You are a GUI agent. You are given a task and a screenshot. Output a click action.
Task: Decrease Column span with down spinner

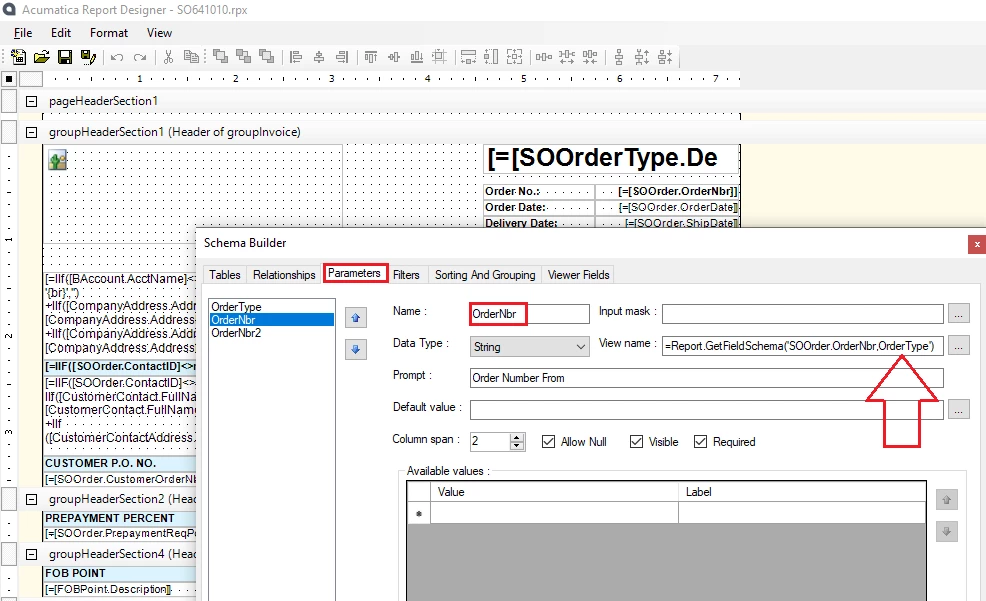click(x=517, y=446)
